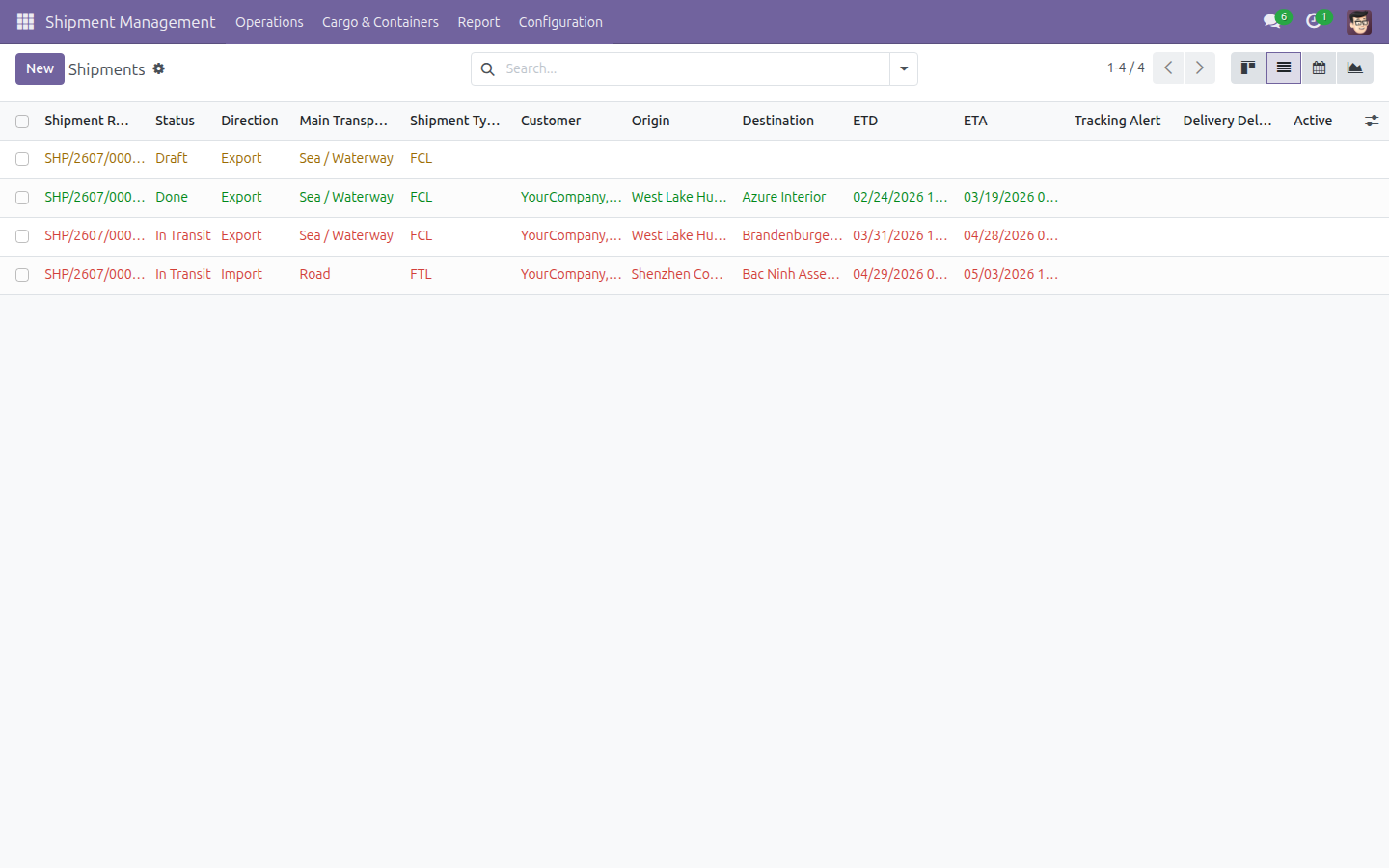Go to next page of records
Viewport: 1389px width, 868px height.
click(1200, 68)
